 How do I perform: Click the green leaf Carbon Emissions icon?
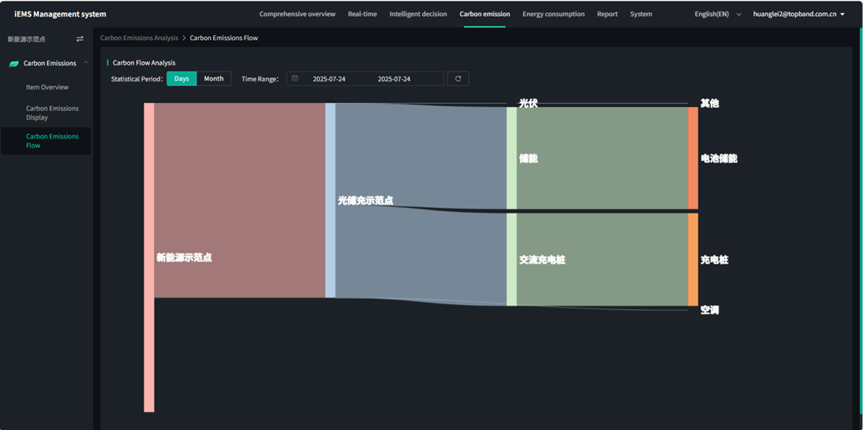pos(14,63)
